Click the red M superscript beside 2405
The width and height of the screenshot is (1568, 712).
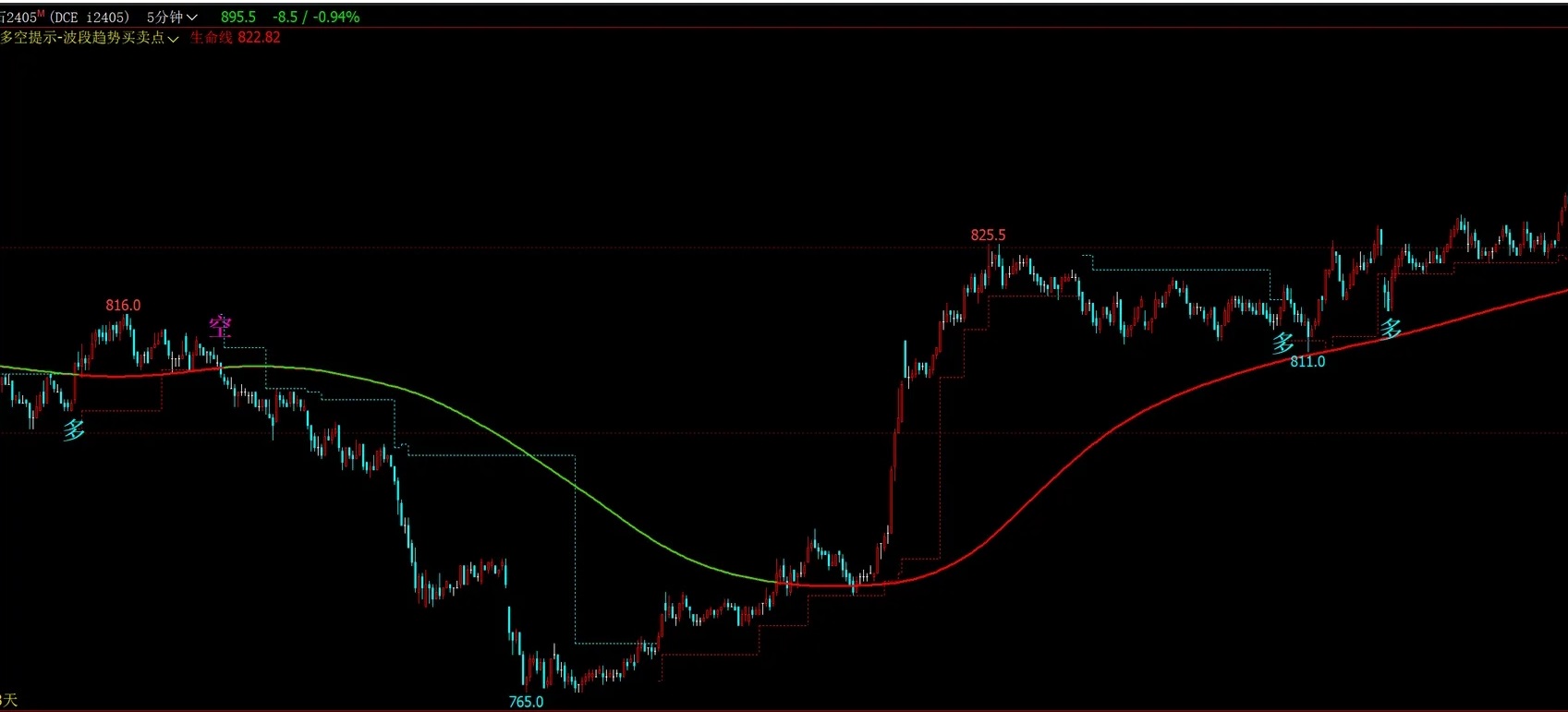coord(41,13)
